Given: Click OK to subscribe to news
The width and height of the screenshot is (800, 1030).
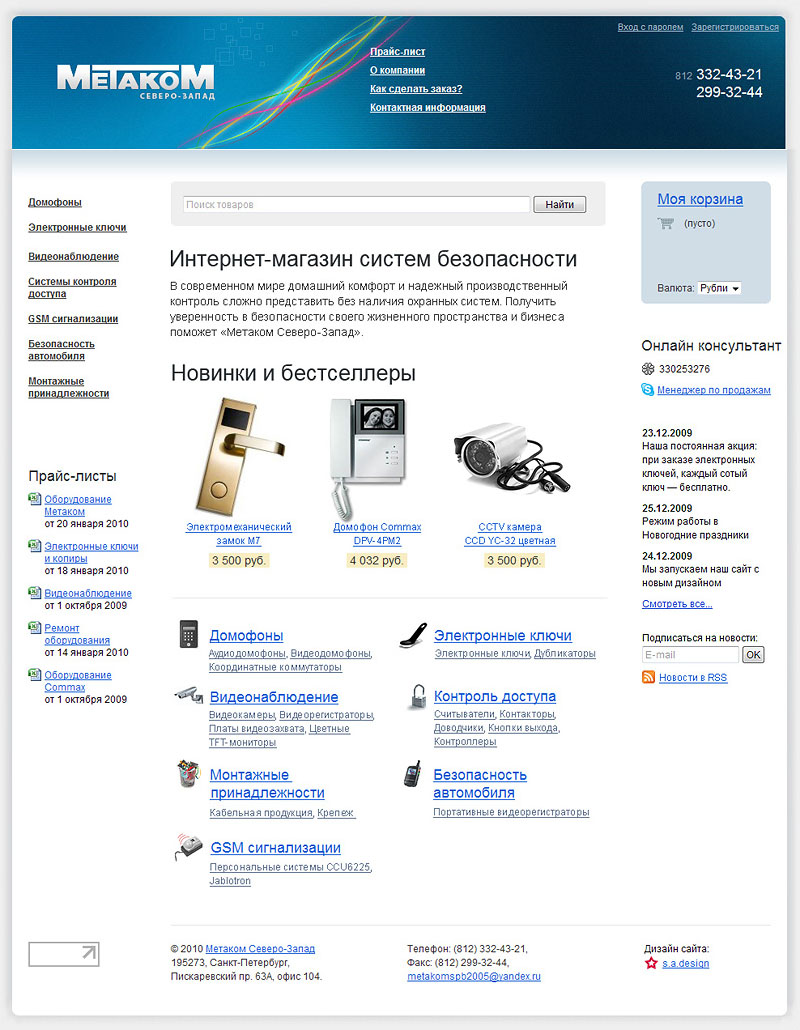Looking at the screenshot, I should [x=752, y=654].
